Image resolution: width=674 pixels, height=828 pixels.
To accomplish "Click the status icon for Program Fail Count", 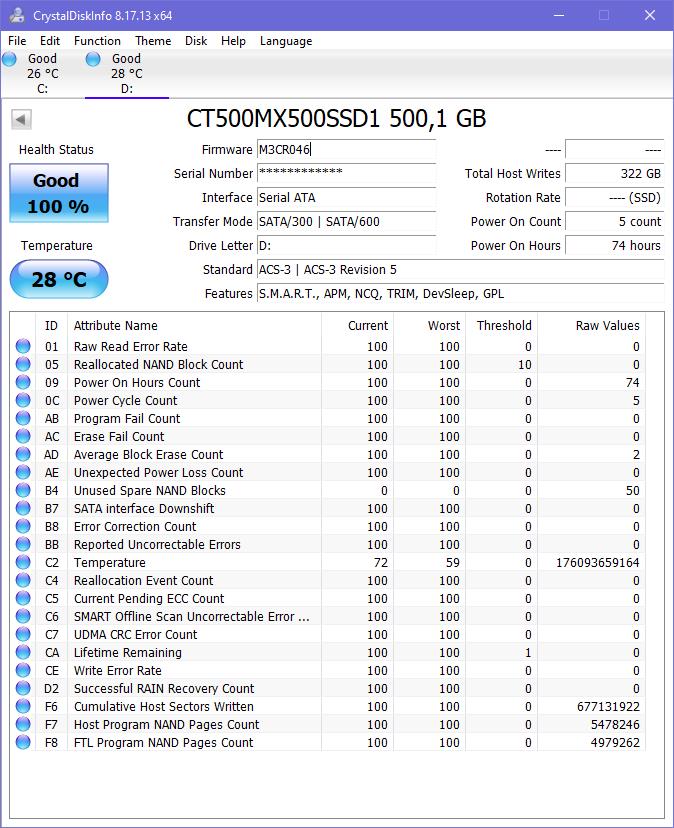I will [23, 418].
